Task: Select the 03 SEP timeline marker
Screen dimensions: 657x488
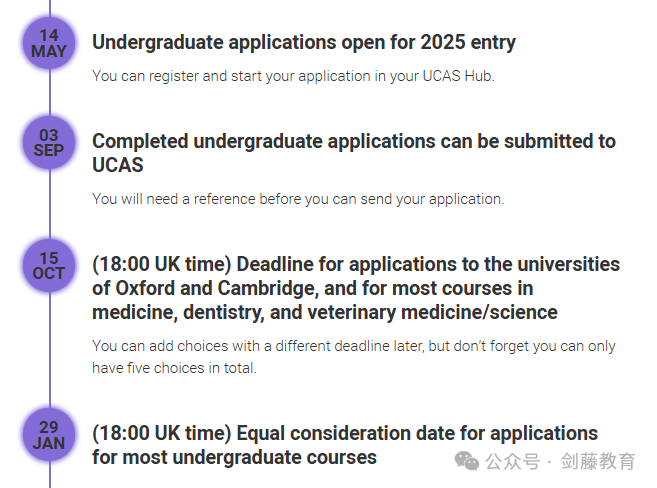Action: [x=49, y=143]
